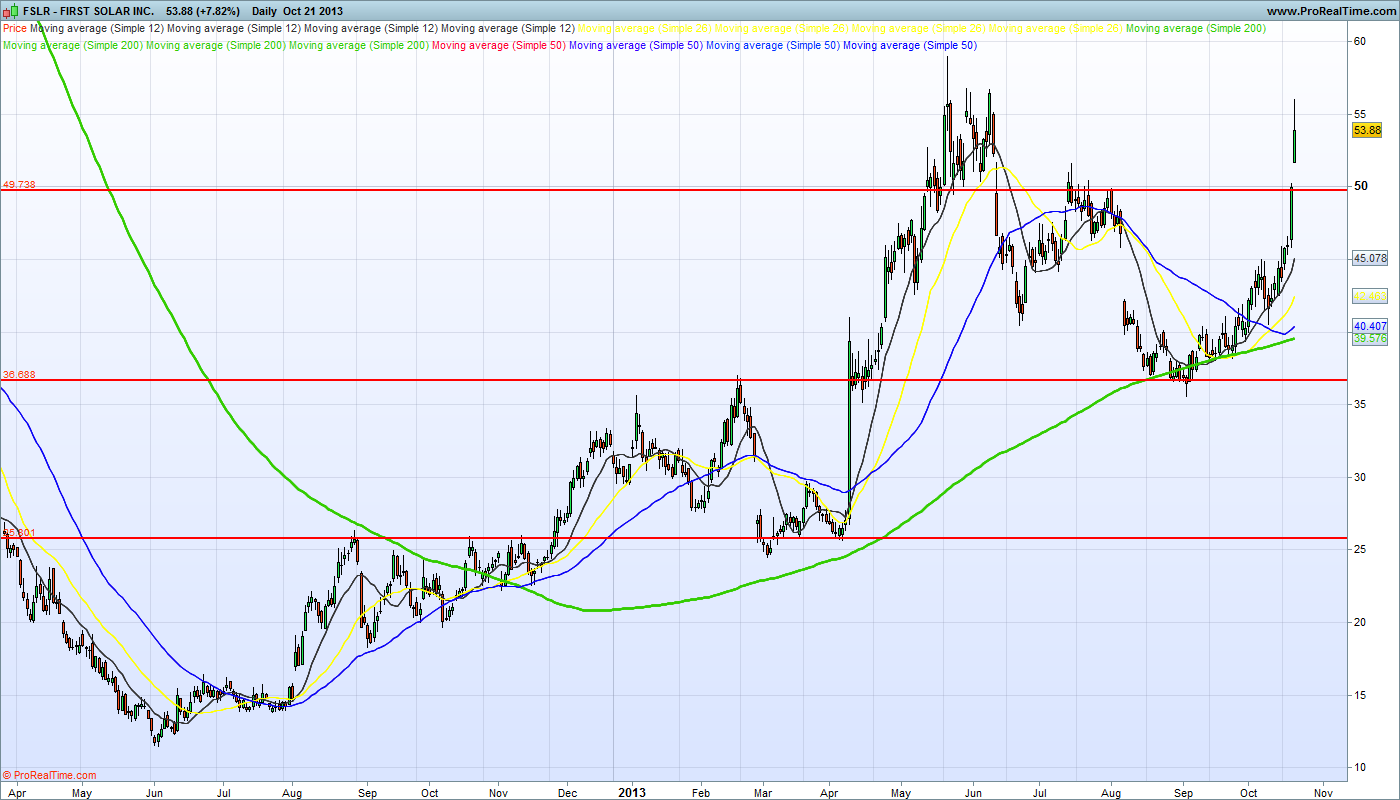Click the 30 price axis label
Screen dimensions: 1400x800
1360,477
